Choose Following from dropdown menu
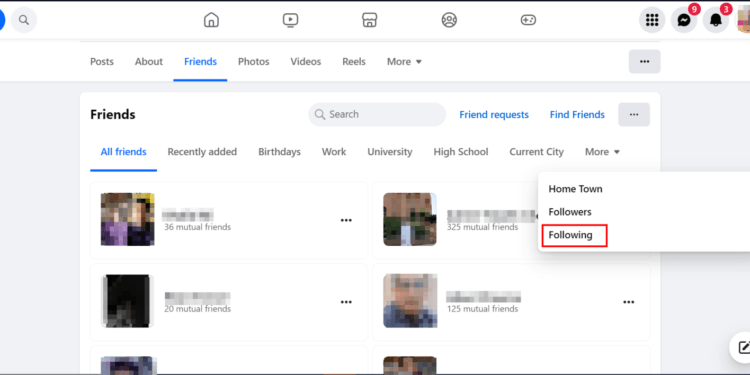750x375 pixels. tap(570, 235)
